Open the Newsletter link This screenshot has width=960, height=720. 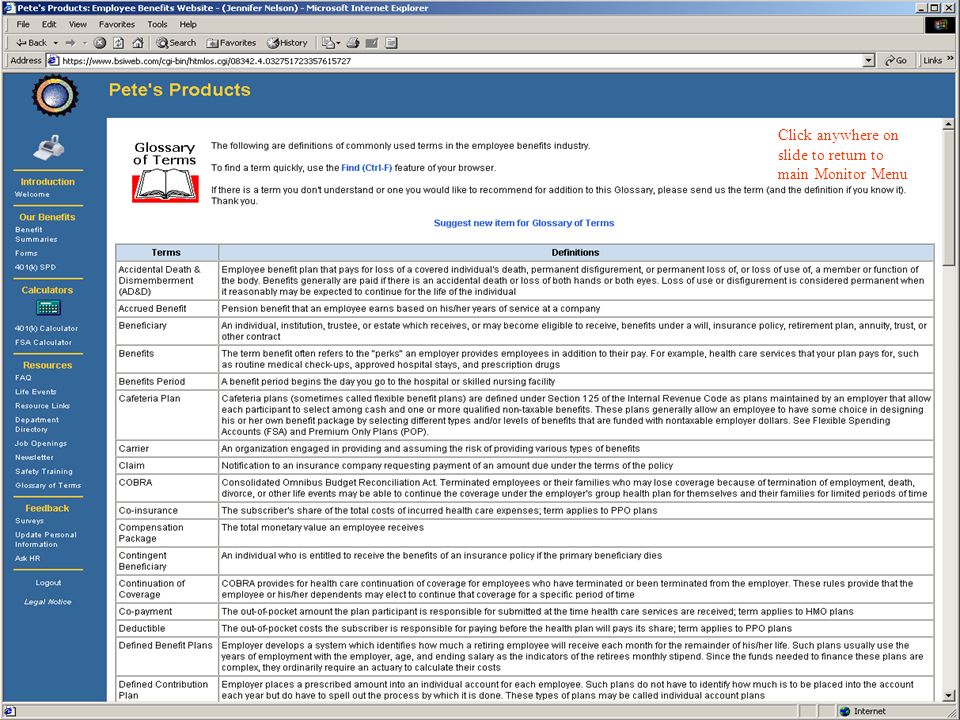click(34, 457)
